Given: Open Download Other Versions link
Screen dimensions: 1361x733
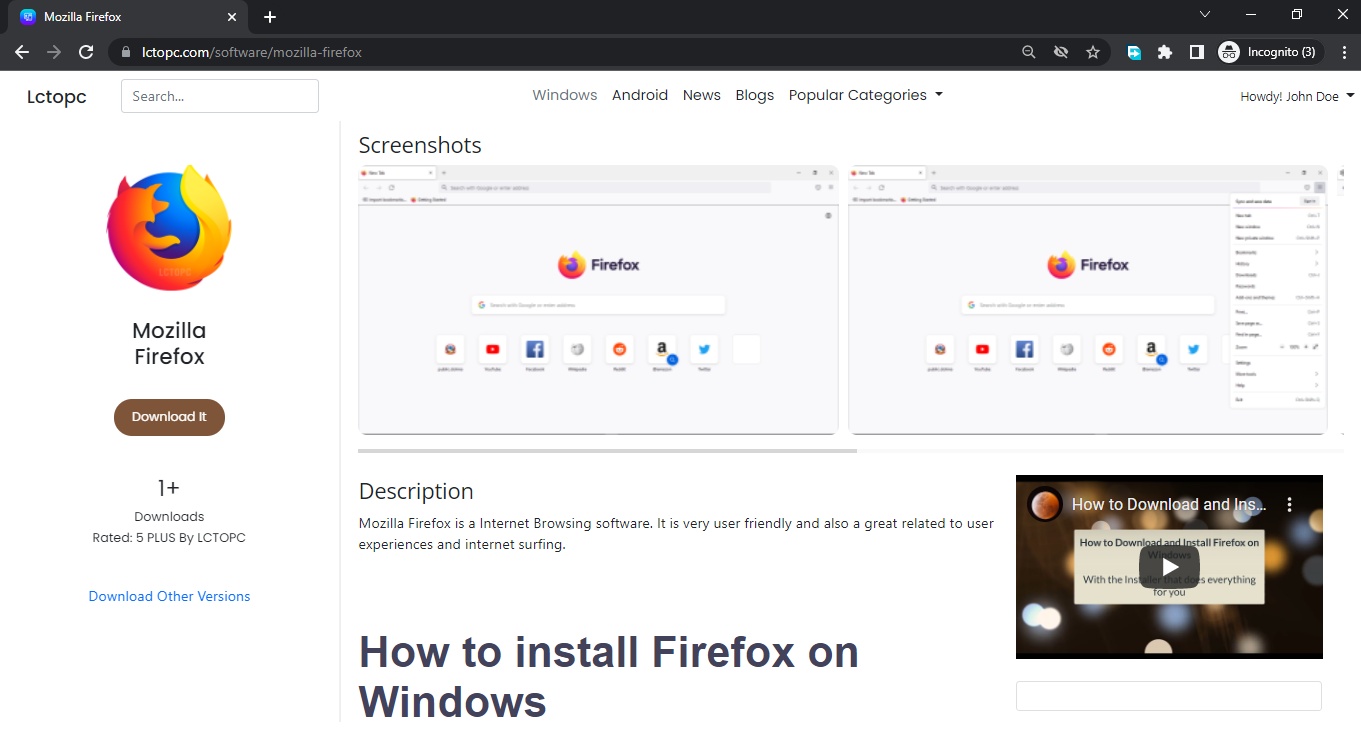Looking at the screenshot, I should point(169,596).
